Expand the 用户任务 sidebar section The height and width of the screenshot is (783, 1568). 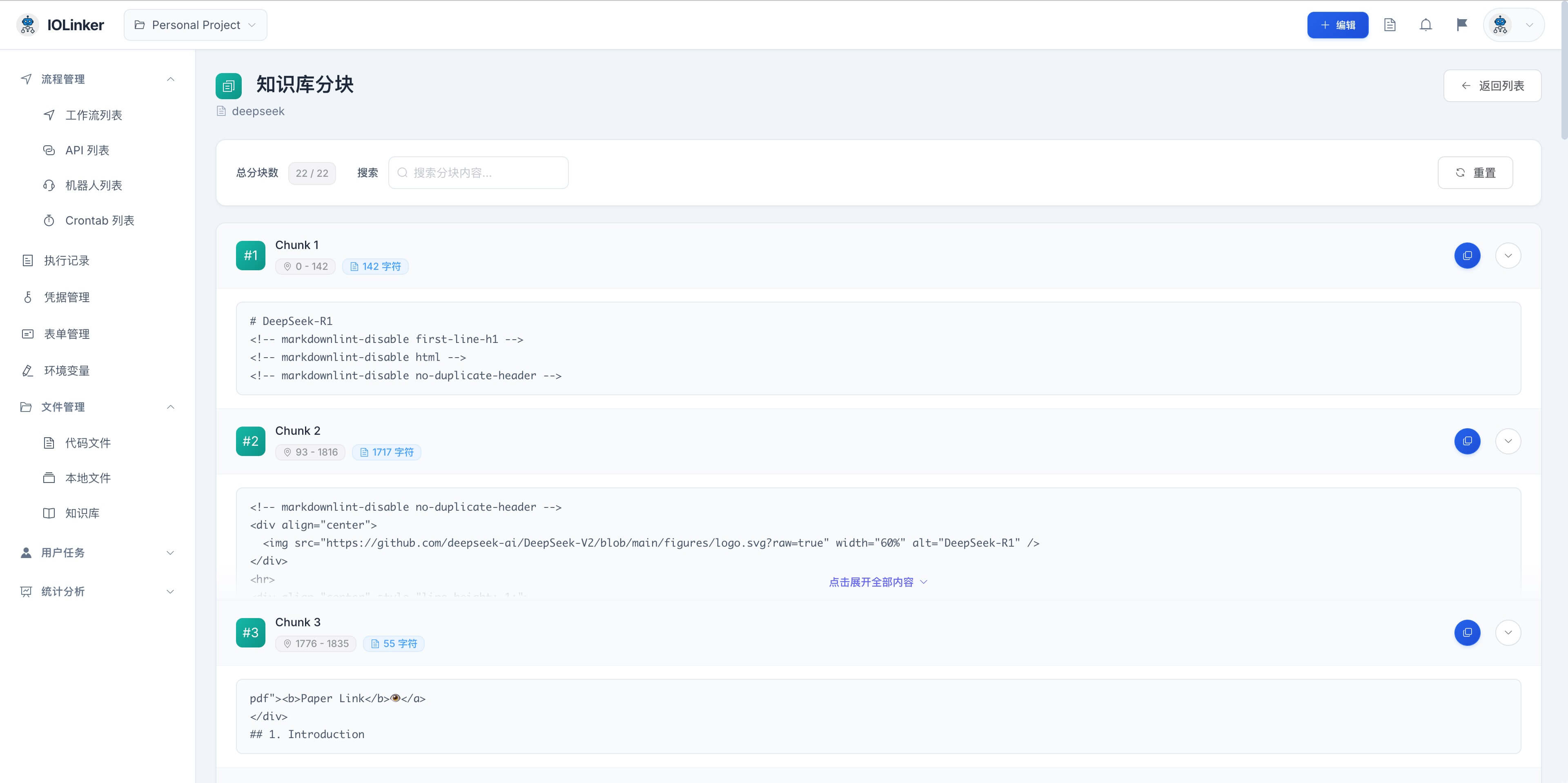pyautogui.click(x=169, y=552)
